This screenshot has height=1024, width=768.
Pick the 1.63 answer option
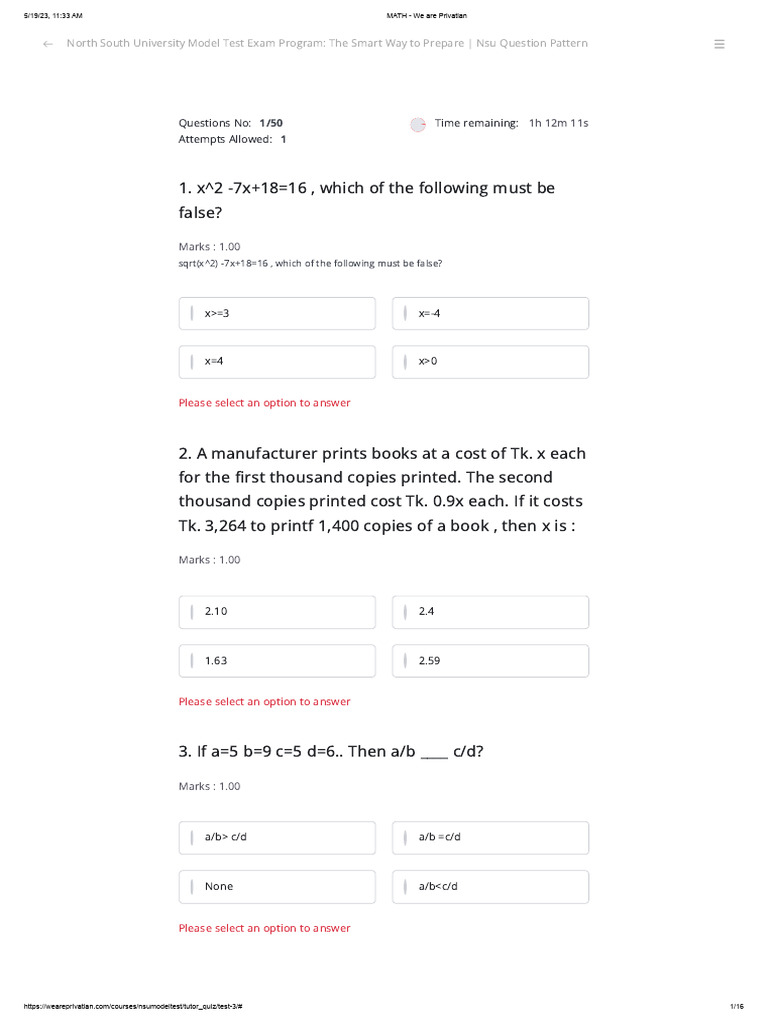click(x=277, y=661)
